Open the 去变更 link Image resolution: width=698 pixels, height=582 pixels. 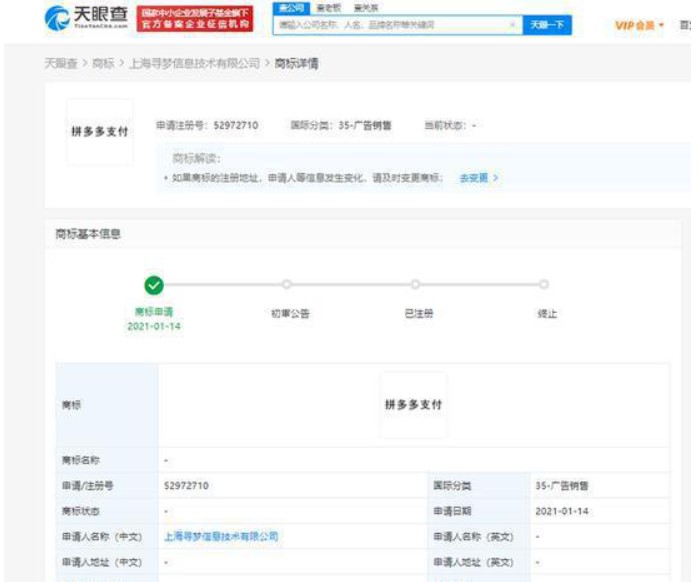pyautogui.click(x=477, y=177)
